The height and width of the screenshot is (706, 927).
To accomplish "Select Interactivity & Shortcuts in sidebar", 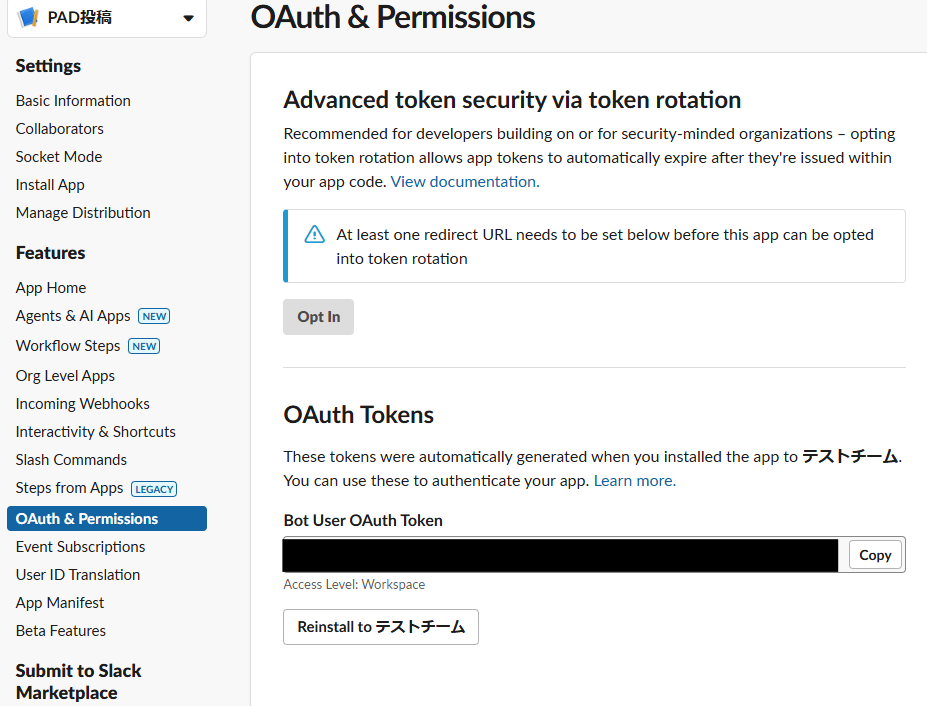I will pos(96,432).
